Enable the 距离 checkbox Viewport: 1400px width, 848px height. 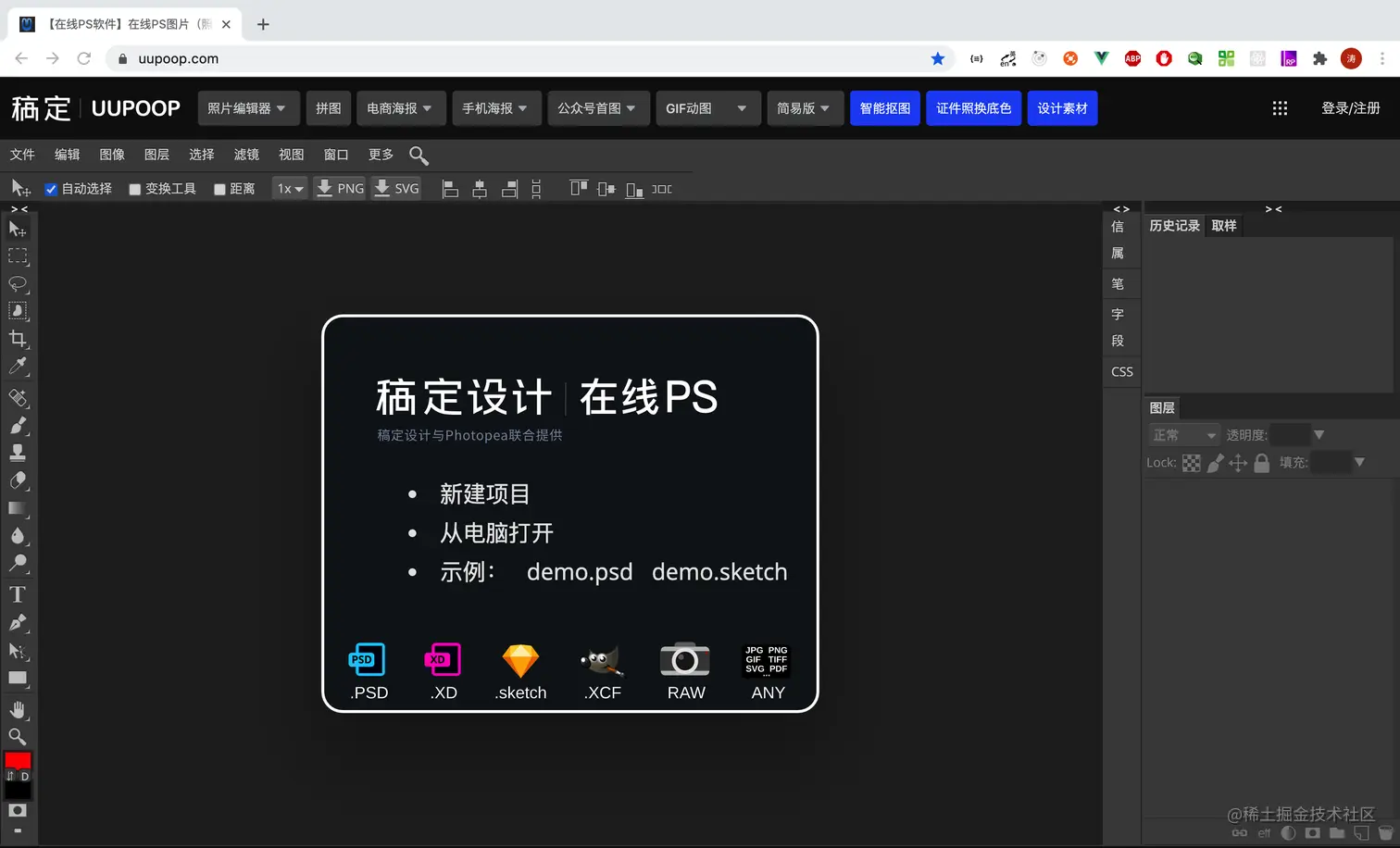click(x=220, y=190)
